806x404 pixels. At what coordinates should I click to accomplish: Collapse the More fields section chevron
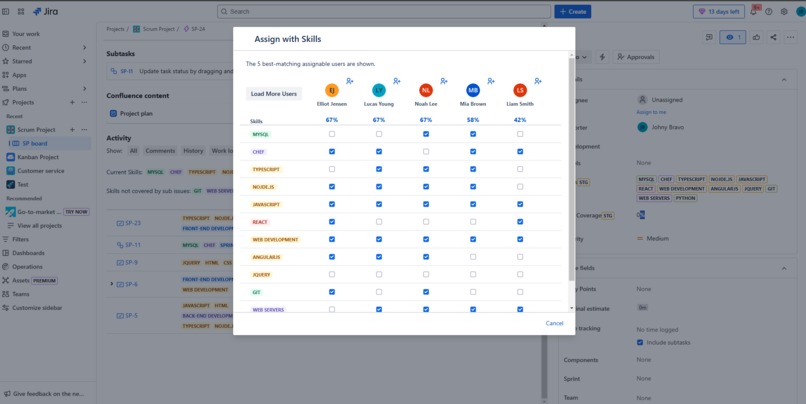click(784, 268)
